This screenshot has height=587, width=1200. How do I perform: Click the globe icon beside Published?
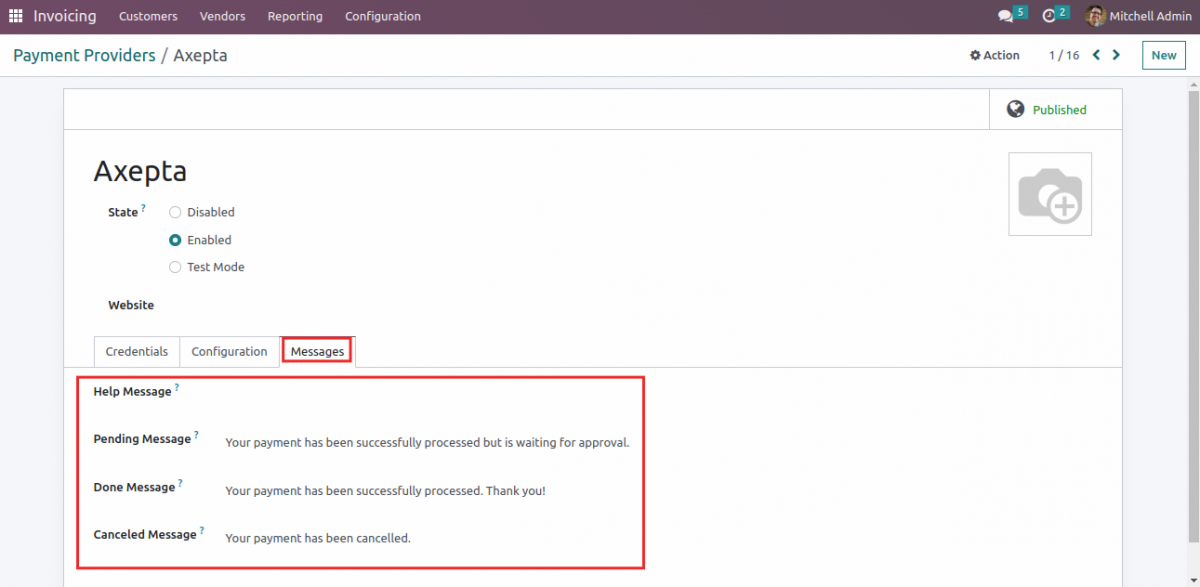click(1015, 108)
